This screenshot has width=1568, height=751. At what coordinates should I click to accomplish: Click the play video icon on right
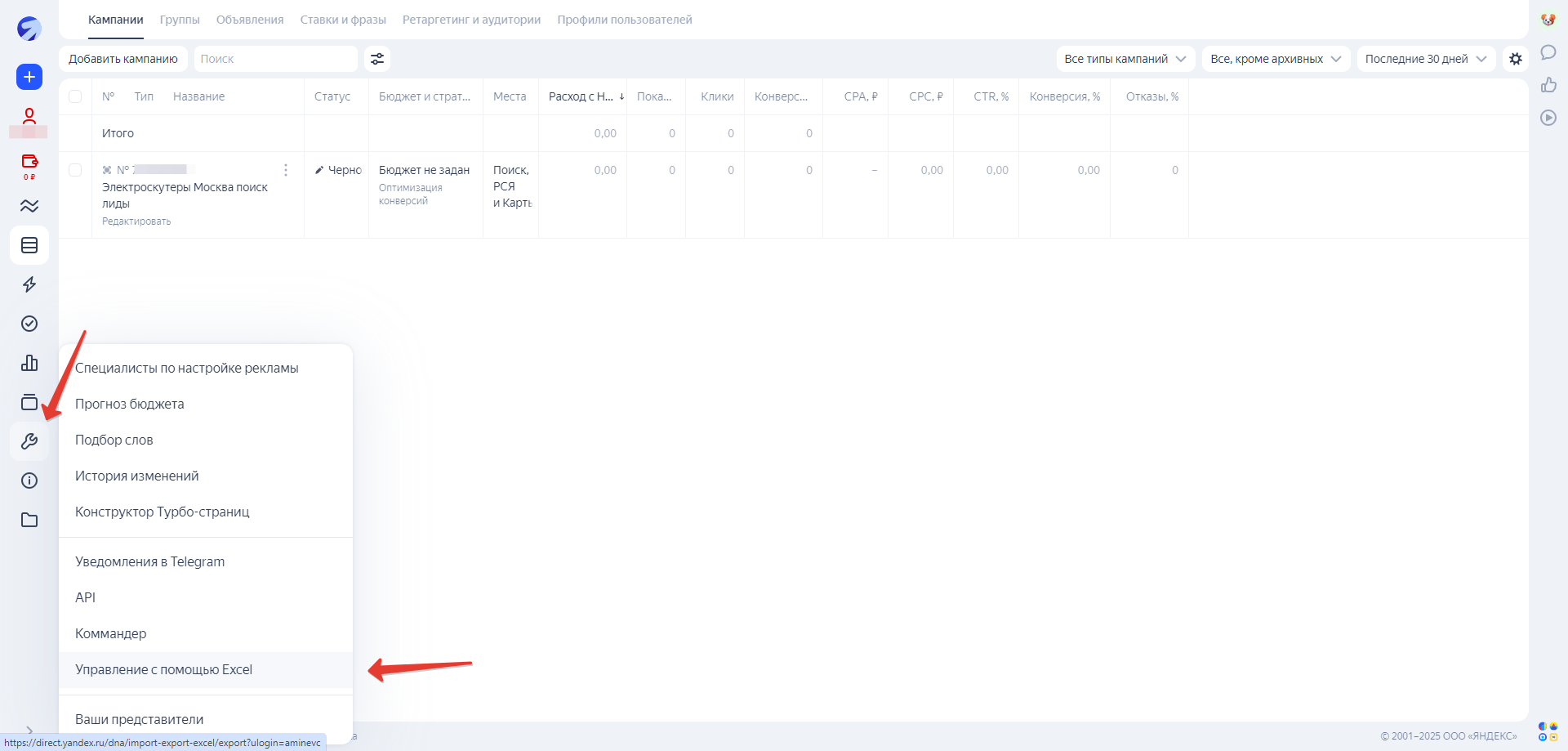tap(1548, 118)
